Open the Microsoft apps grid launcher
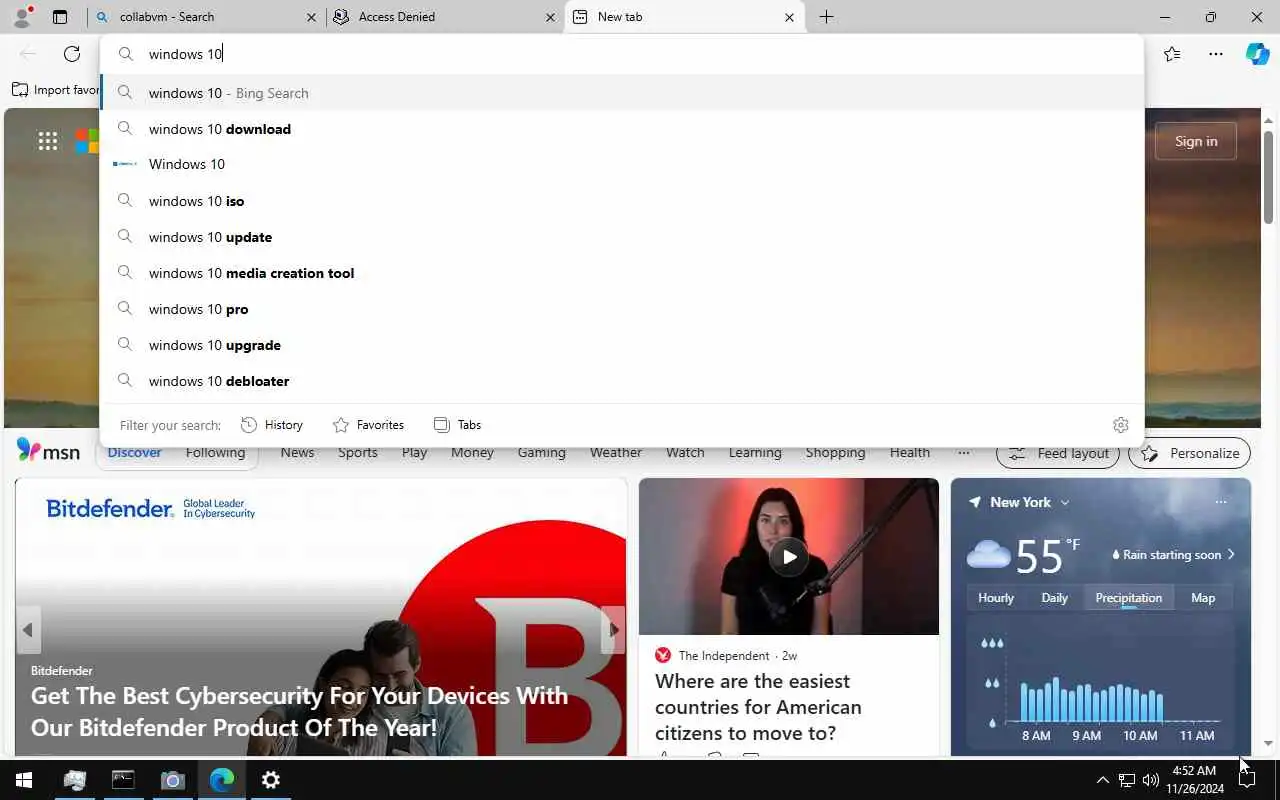The width and height of the screenshot is (1280, 800). coord(48,141)
